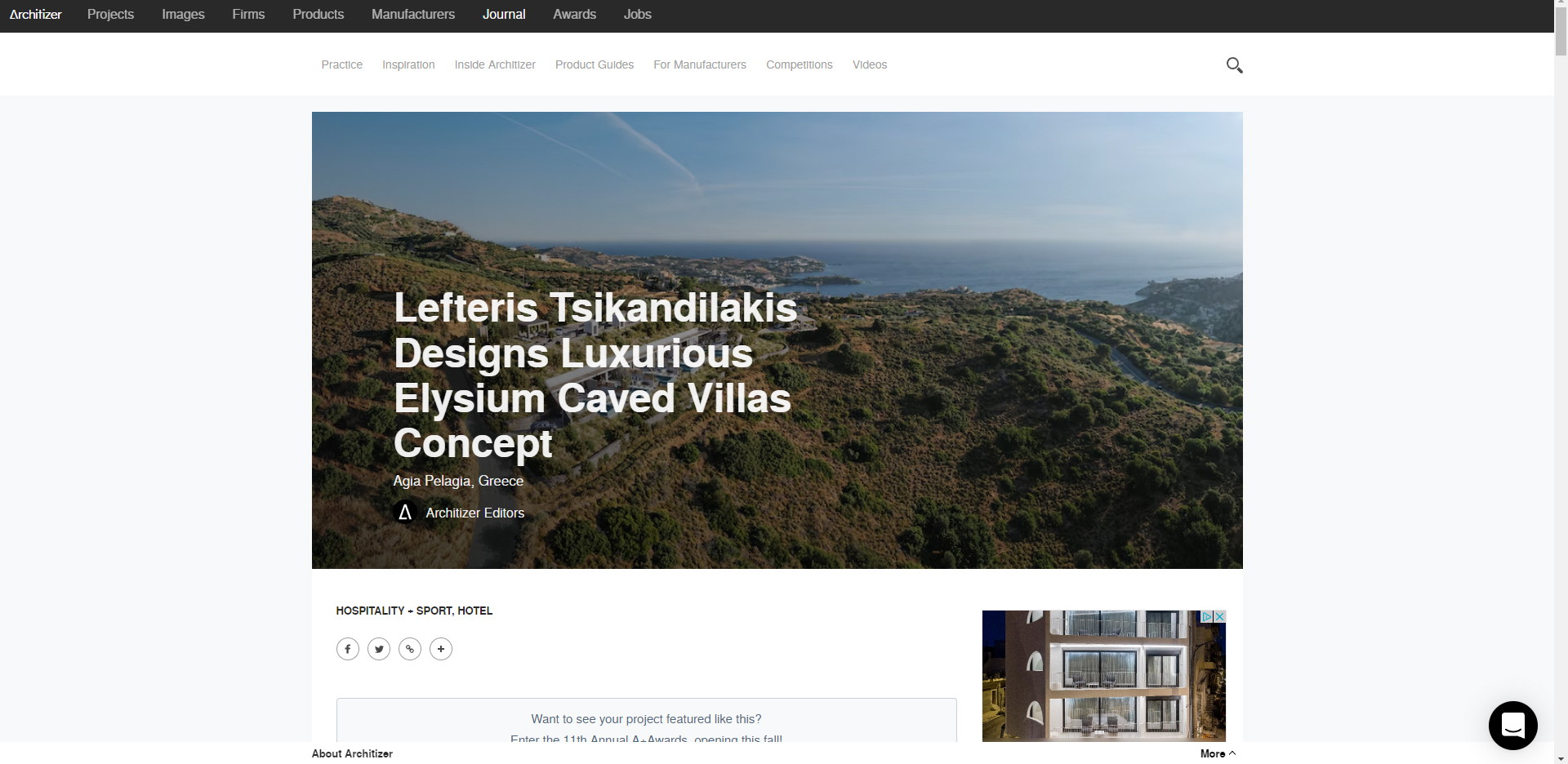Image resolution: width=1568 pixels, height=764 pixels.
Task: Copy the article link icon
Action: click(x=409, y=649)
